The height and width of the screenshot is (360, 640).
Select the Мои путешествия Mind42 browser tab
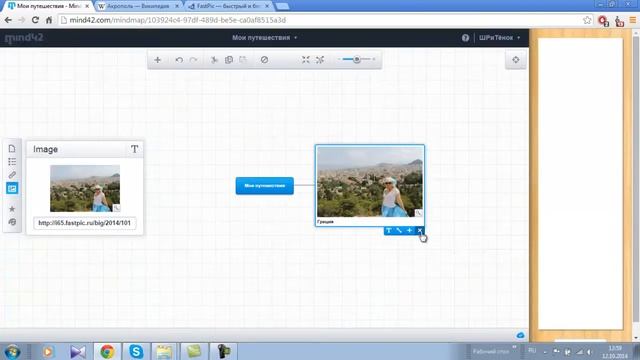tap(48, 6)
